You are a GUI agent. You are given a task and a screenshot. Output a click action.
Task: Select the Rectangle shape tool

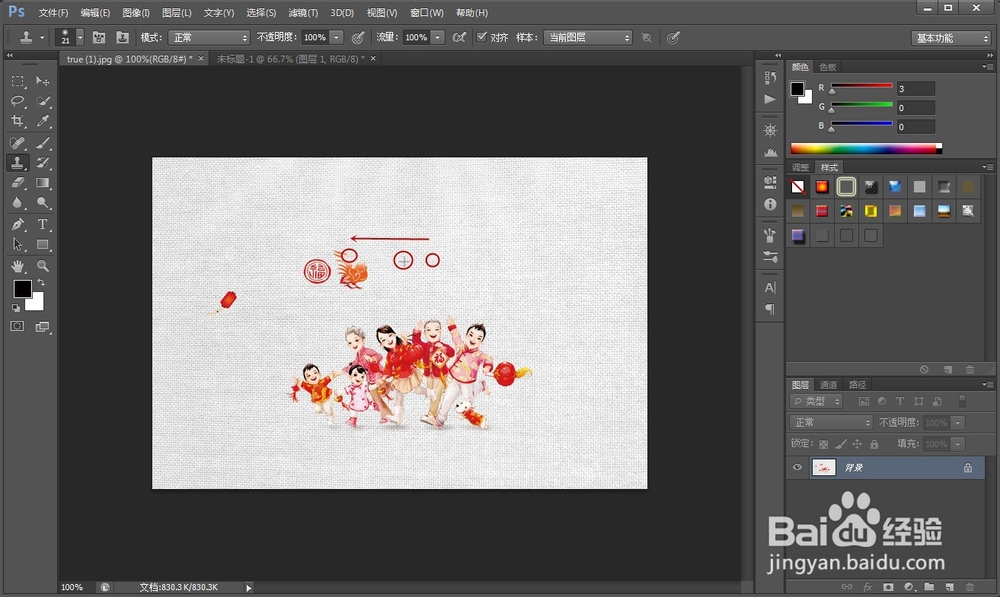click(43, 245)
